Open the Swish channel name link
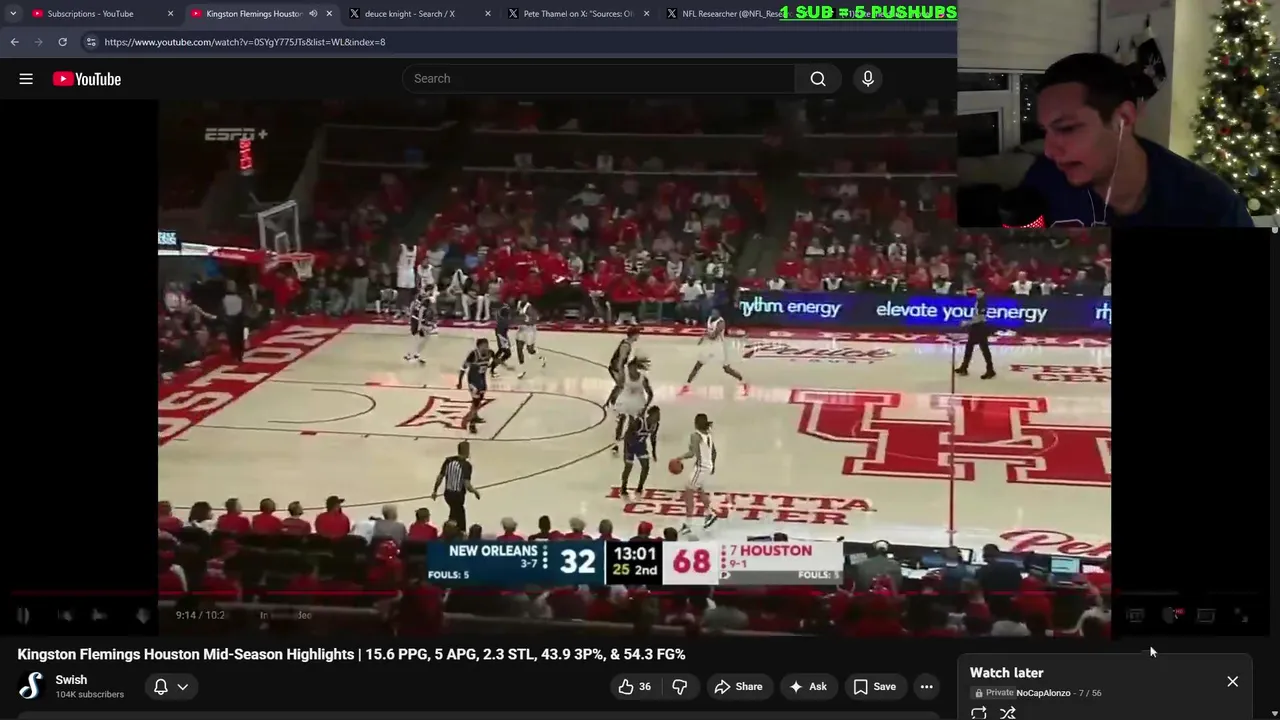The width and height of the screenshot is (1280, 720). tap(71, 680)
